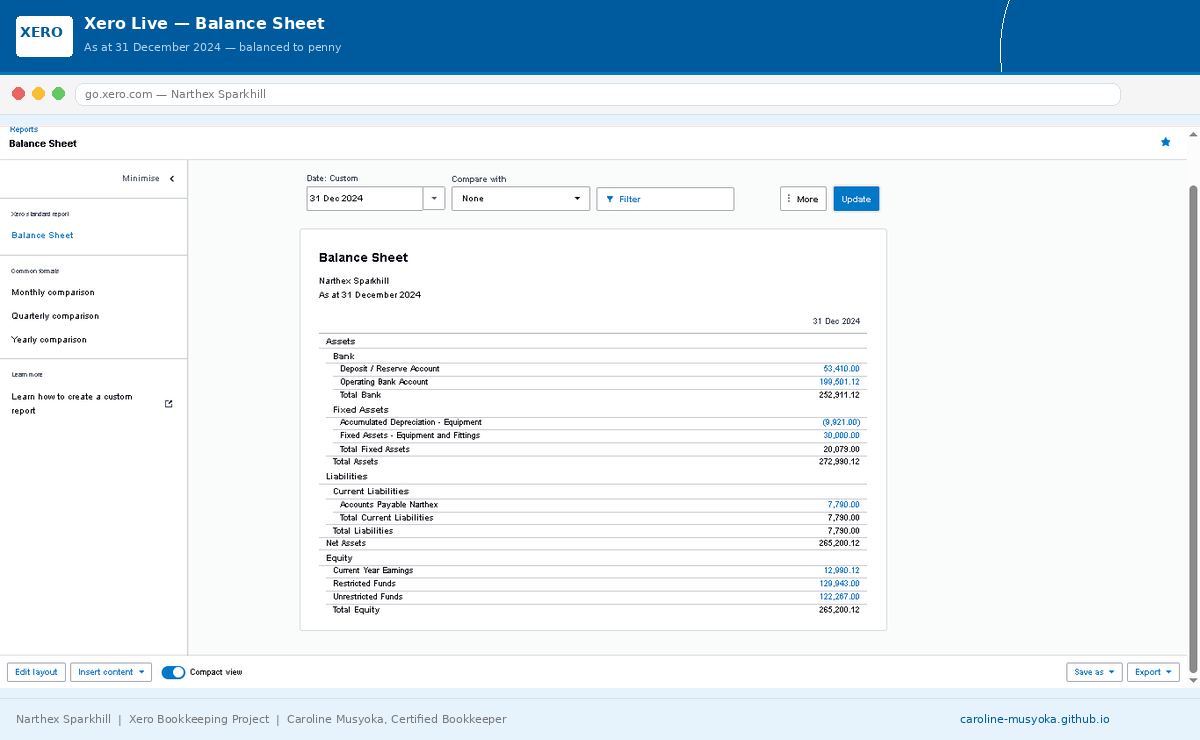Collapse the sidebar with the Minimise chevron

point(172,178)
